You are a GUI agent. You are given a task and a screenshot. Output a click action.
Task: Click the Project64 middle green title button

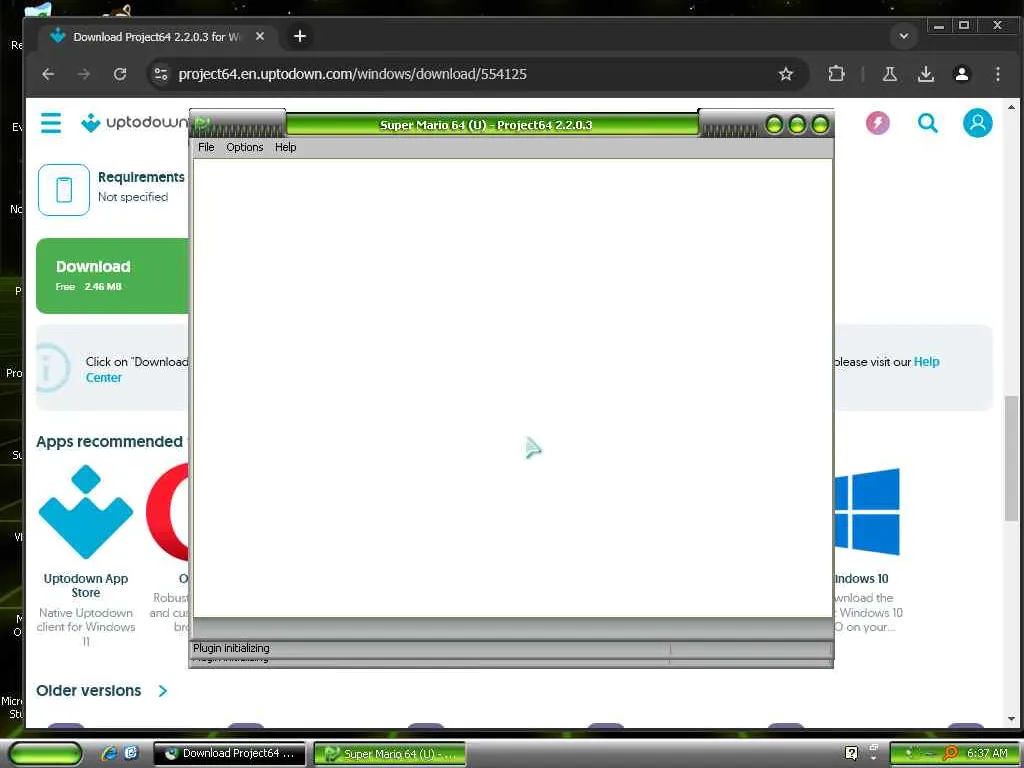[x=797, y=124]
